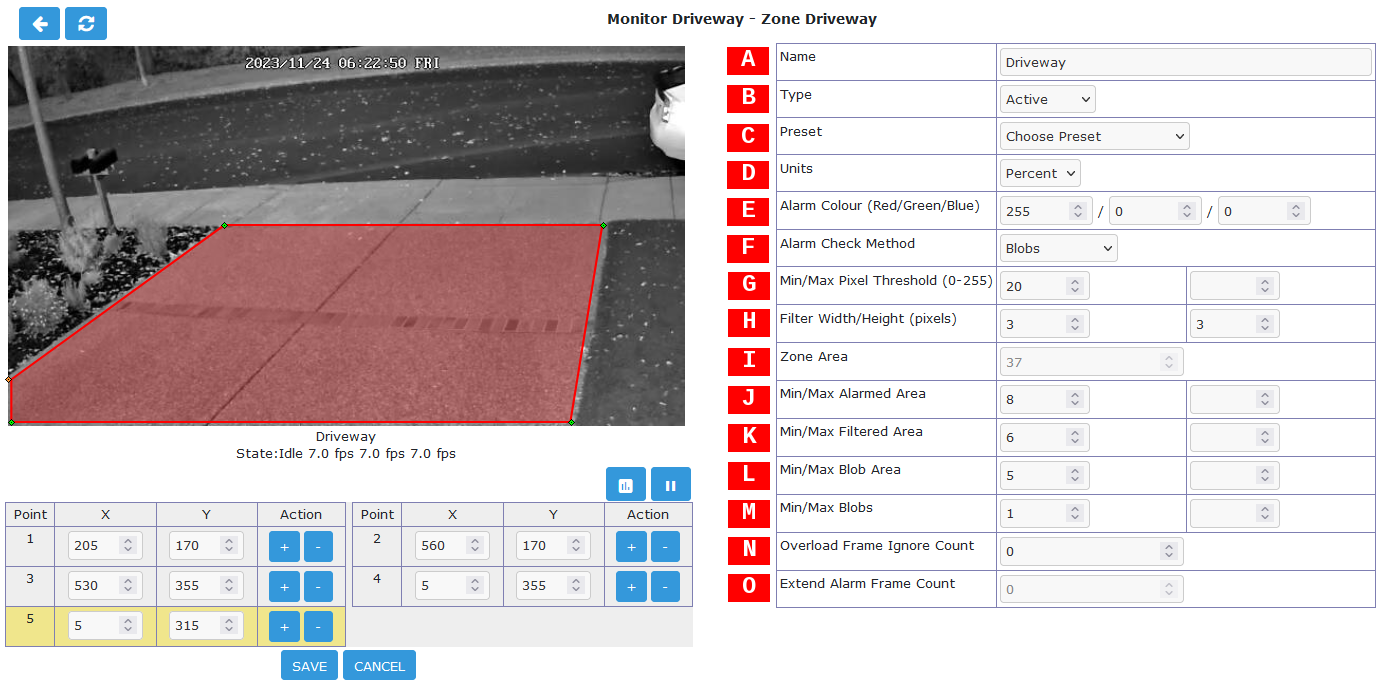The height and width of the screenshot is (697, 1385).
Task: Click top-right zone vertex handle on image
Action: pyautogui.click(x=603, y=225)
